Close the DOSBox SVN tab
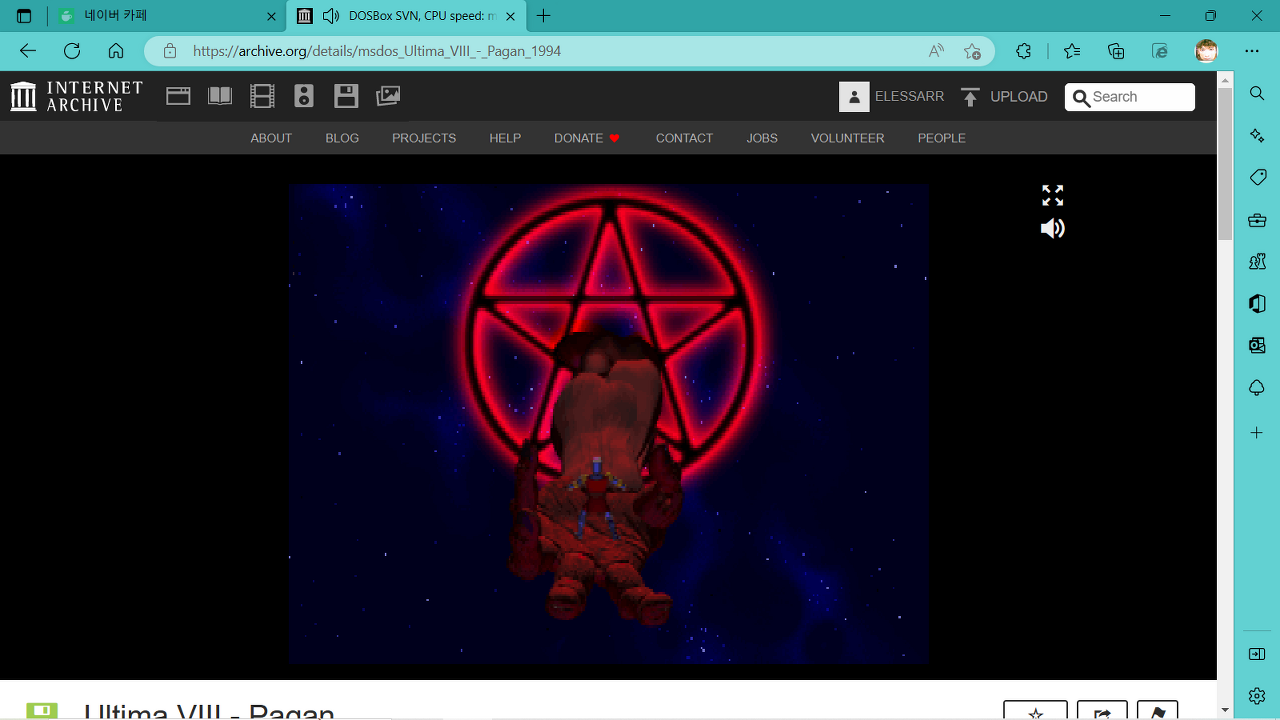The height and width of the screenshot is (720, 1280). pos(511,16)
